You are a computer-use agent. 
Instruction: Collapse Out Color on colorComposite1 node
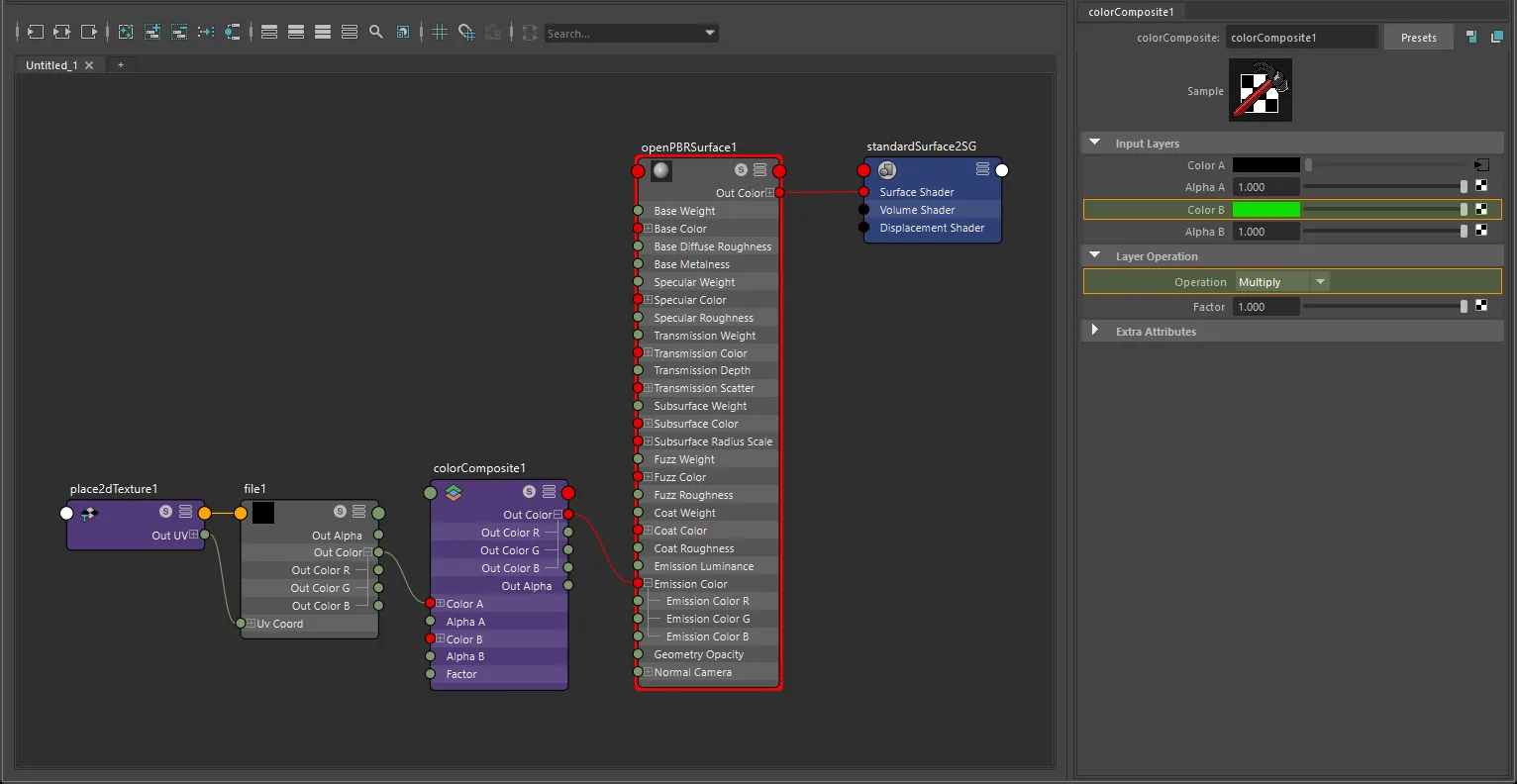tap(557, 515)
